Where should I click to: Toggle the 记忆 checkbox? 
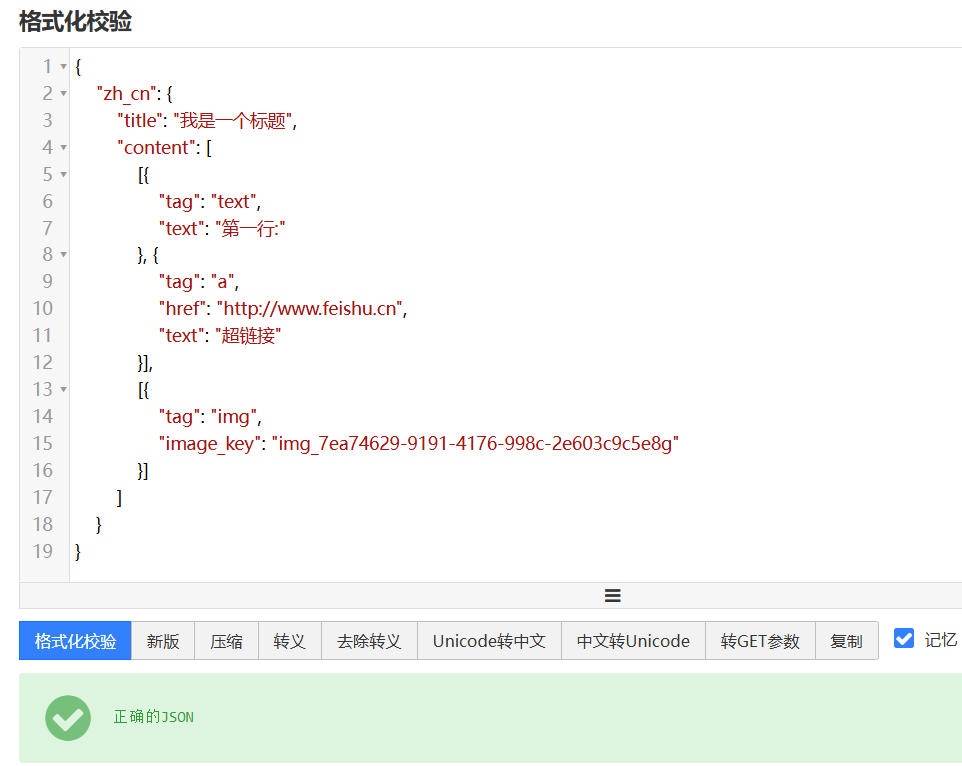[x=904, y=639]
